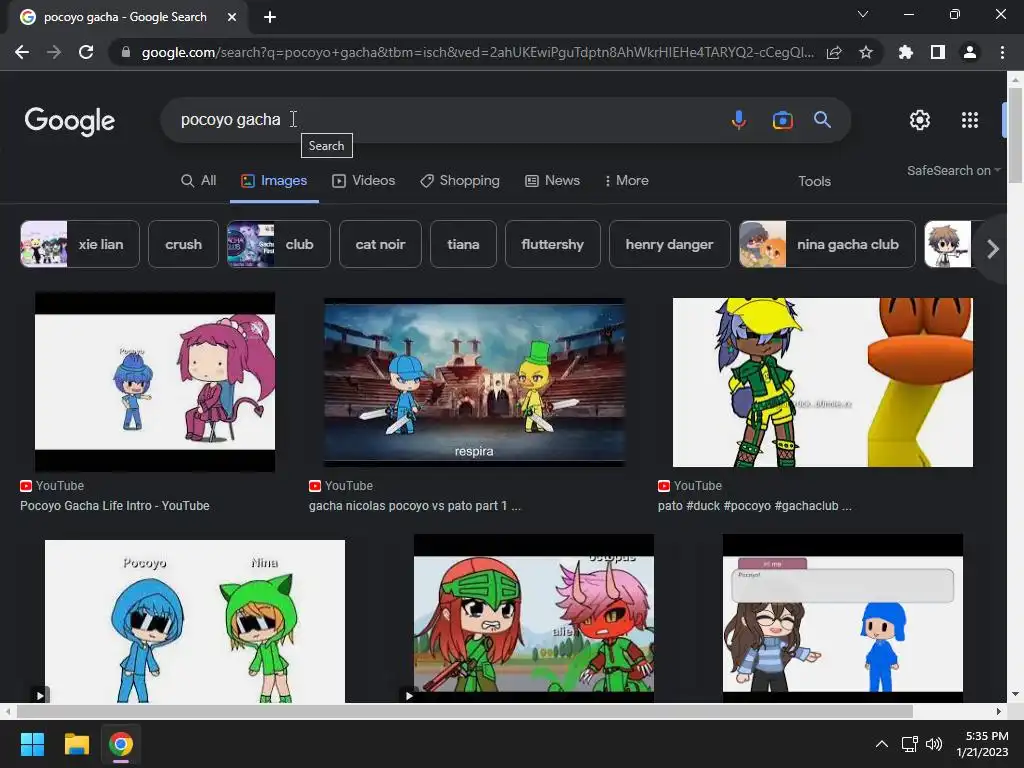Open the taskbar clock and date
The width and height of the screenshot is (1024, 768).
coord(982,744)
